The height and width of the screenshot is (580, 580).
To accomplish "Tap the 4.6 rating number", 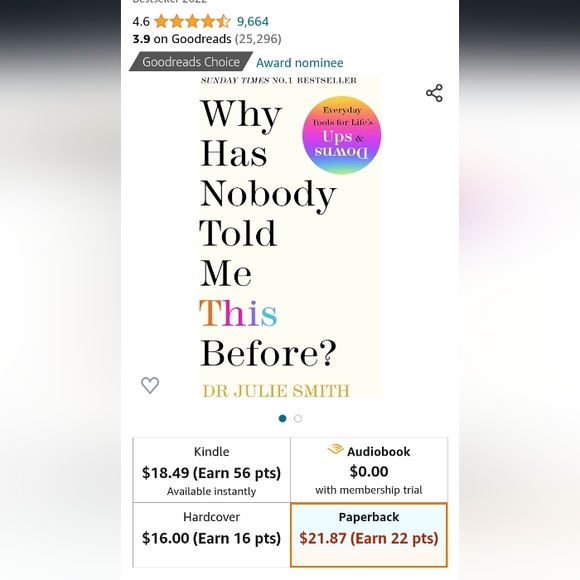I will 141,21.
